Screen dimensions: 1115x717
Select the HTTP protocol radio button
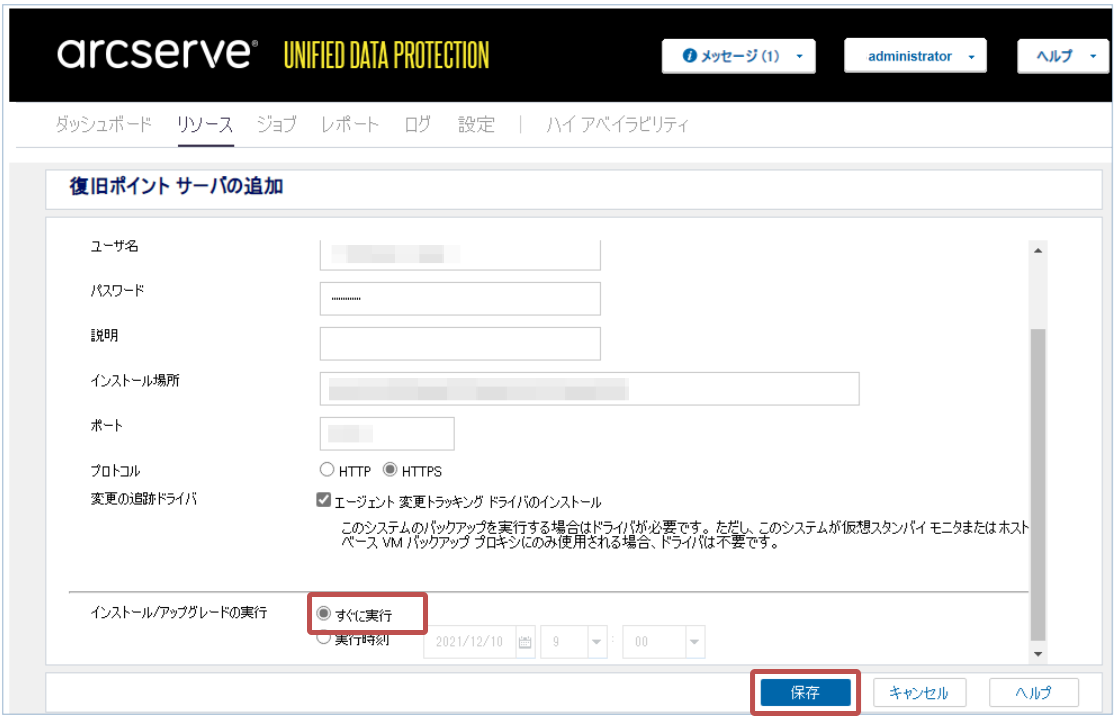(326, 470)
